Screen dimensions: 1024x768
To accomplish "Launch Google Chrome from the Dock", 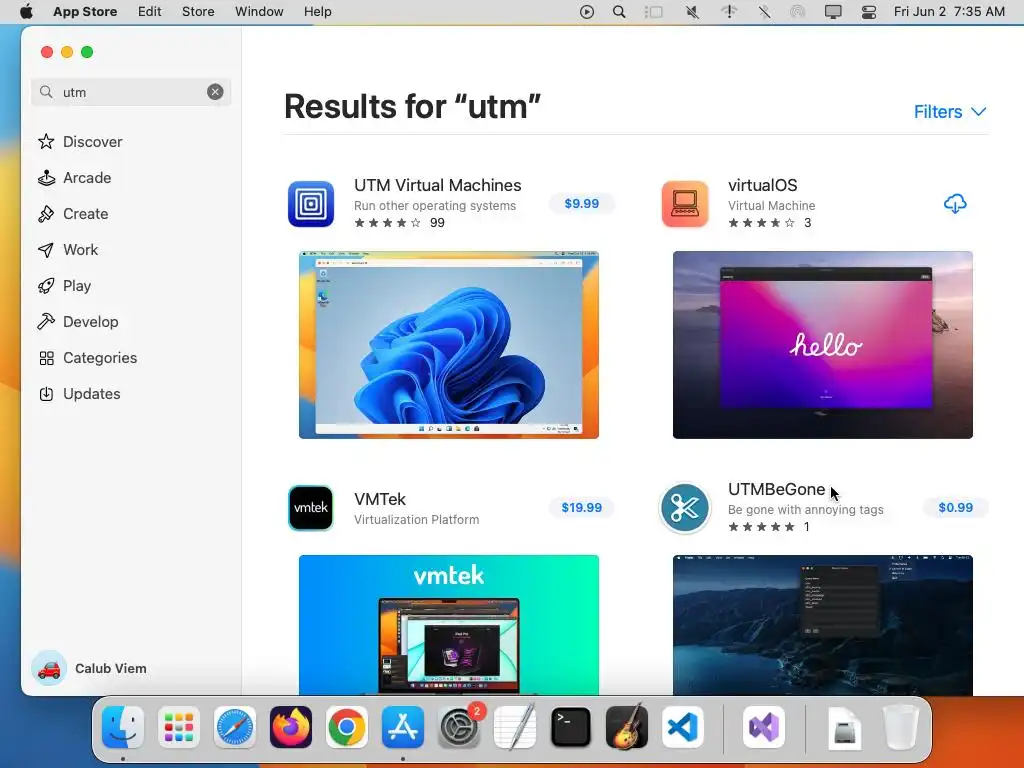I will coord(347,727).
